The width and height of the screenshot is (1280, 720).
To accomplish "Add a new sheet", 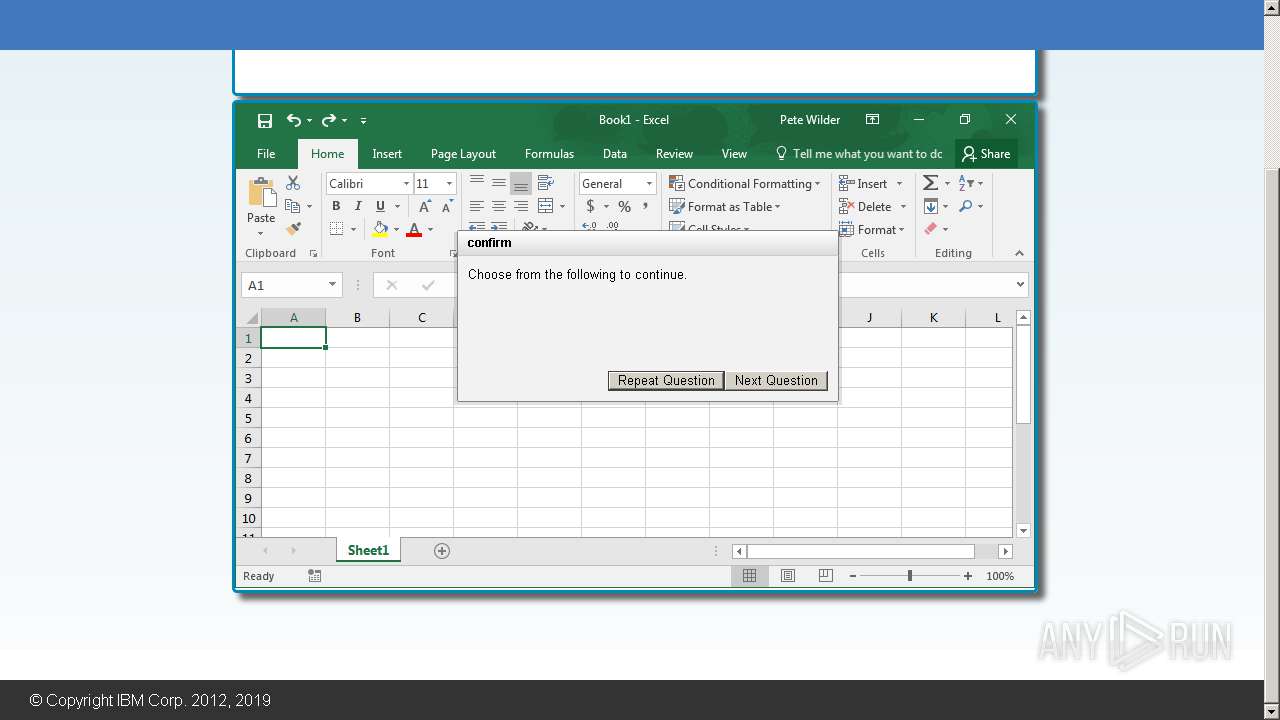I will coord(442,551).
